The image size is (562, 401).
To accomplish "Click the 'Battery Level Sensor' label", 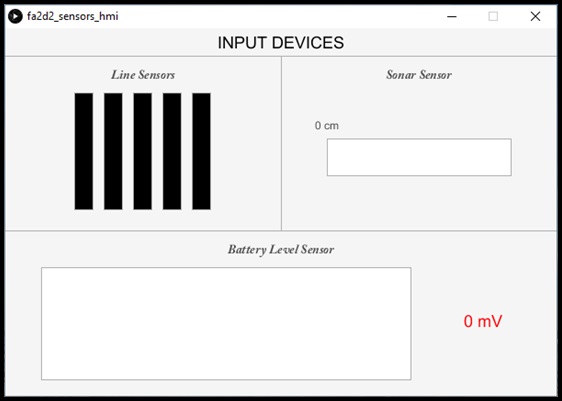I will tap(281, 249).
